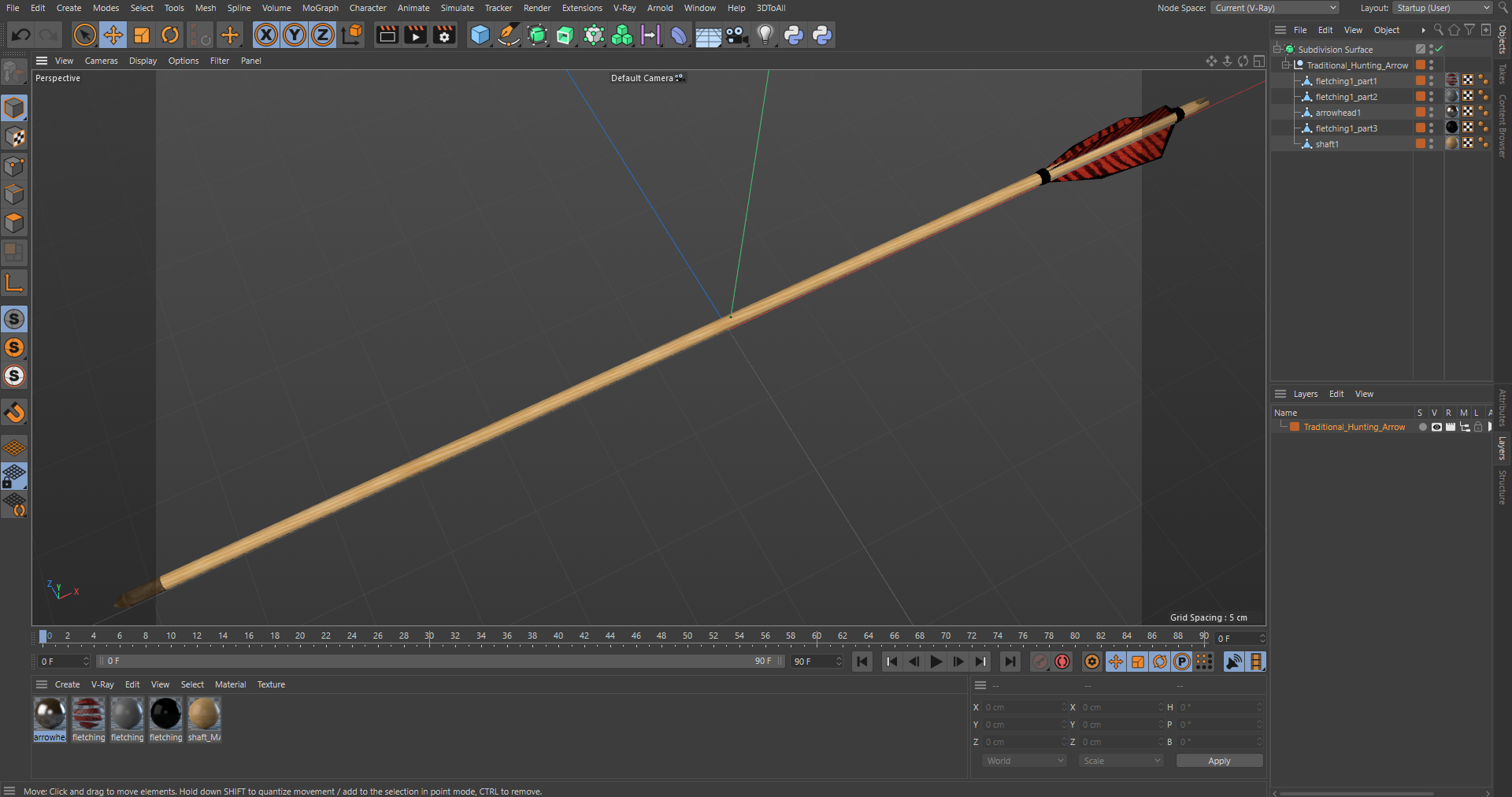Activate the Move tool in top toolbar
This screenshot has height=797, width=1512.
(x=113, y=35)
